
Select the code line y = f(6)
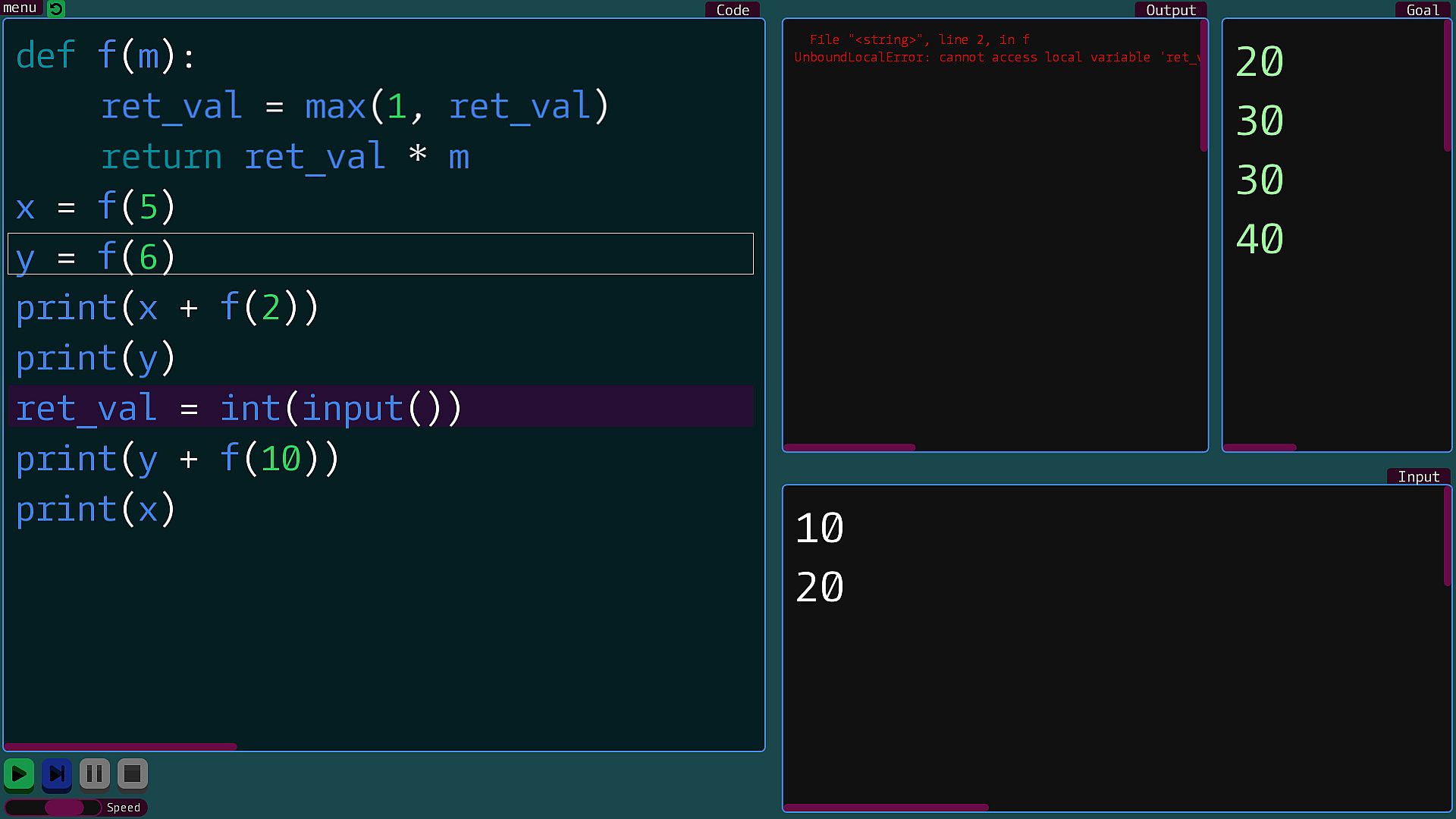tap(96, 256)
